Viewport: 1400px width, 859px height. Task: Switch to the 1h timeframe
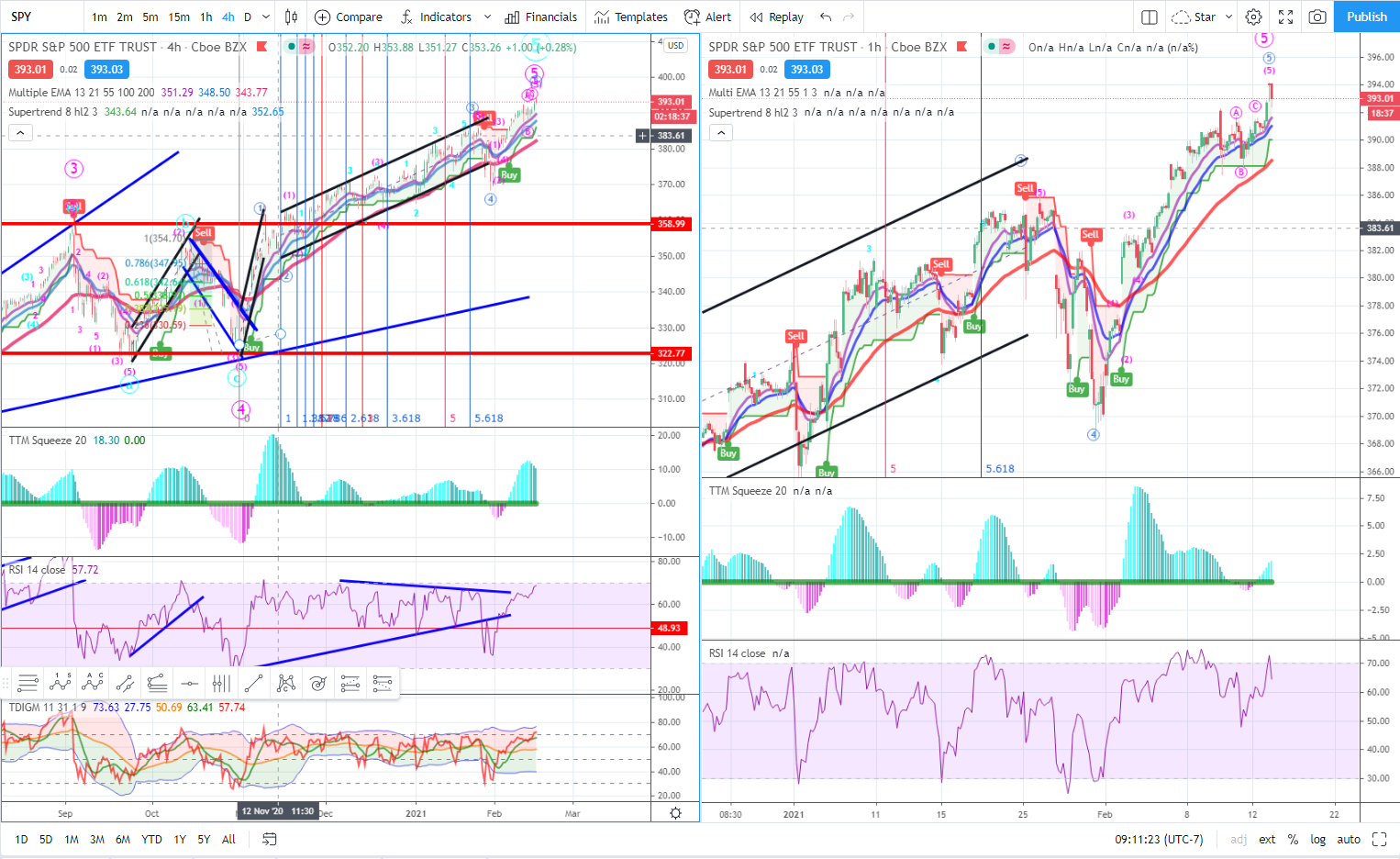click(206, 17)
